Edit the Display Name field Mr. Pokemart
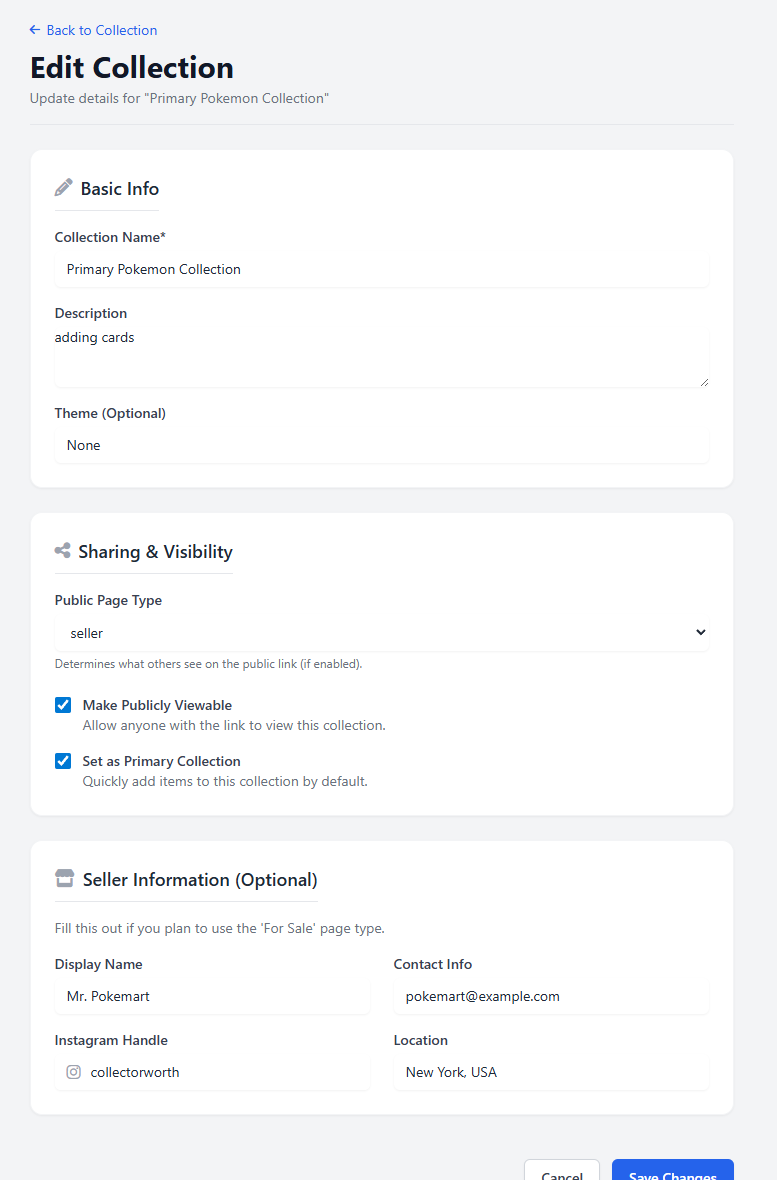777x1180 pixels. click(x=212, y=996)
